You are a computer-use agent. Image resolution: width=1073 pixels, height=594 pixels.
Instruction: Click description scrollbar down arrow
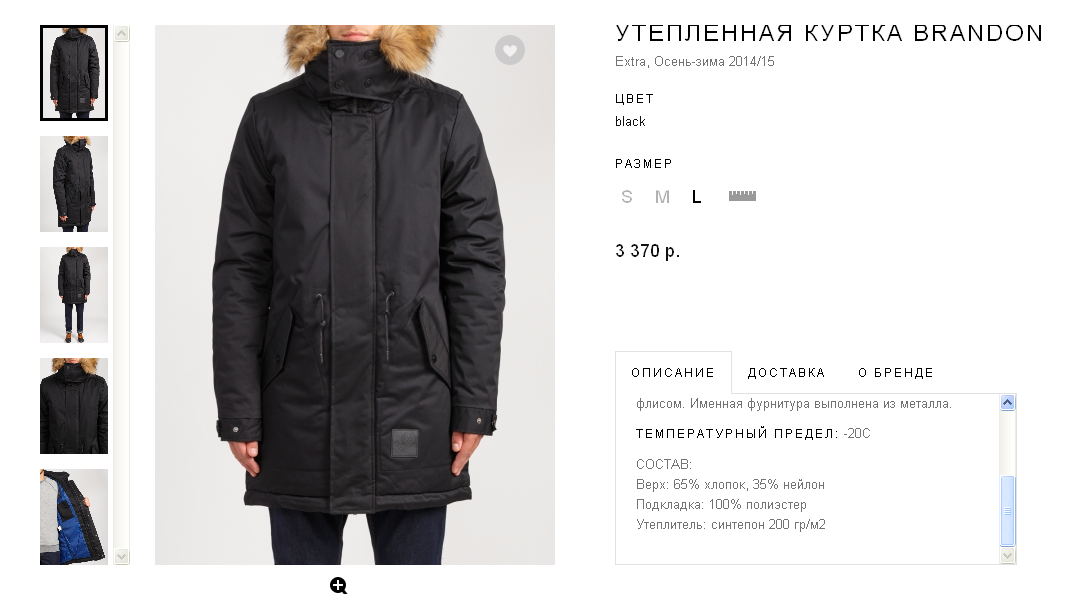coord(1007,556)
